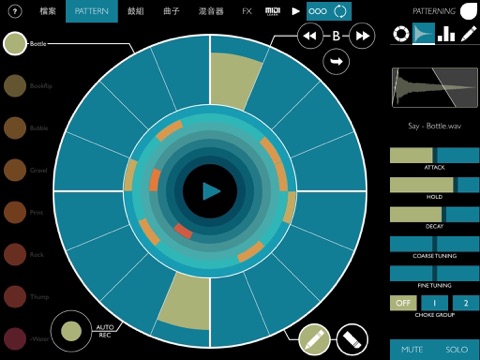This screenshot has width=480, height=360.
Task: Open help via the question mark icon
Action: (x=15, y=12)
